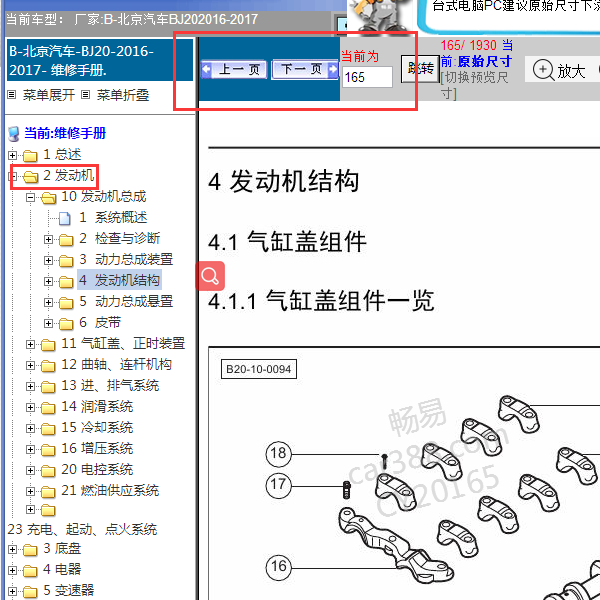Expand the 3 底盘 node
Screen dimensions: 600x600
pyautogui.click(x=12, y=549)
